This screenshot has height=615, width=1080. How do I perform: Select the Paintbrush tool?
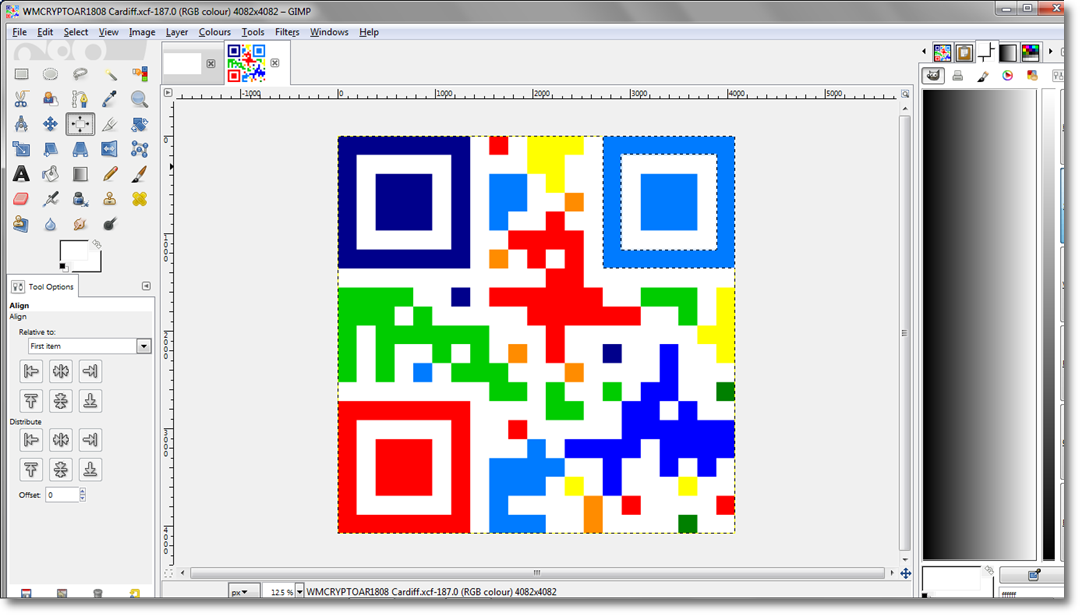point(139,174)
